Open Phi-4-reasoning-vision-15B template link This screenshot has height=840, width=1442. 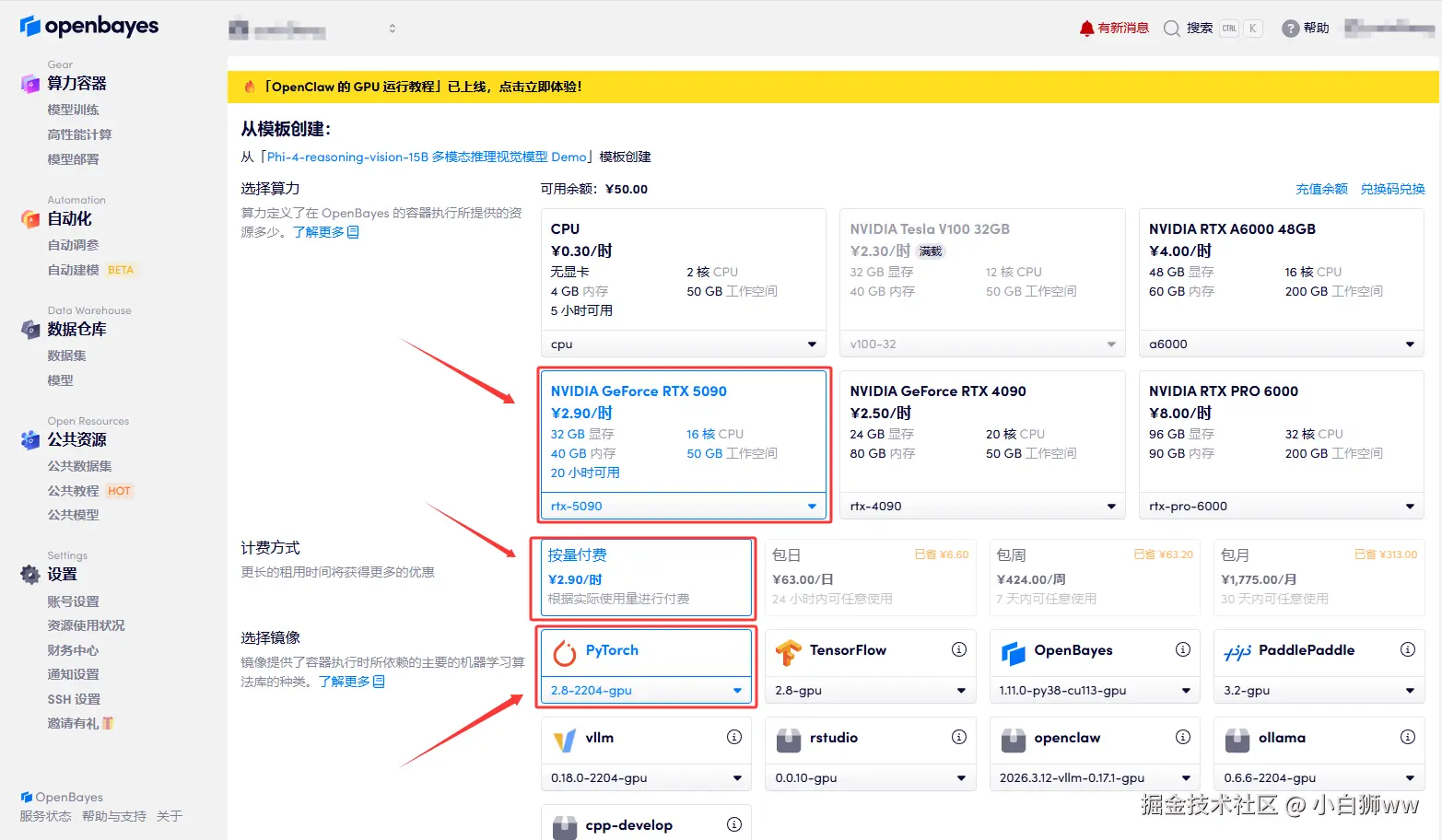click(427, 157)
